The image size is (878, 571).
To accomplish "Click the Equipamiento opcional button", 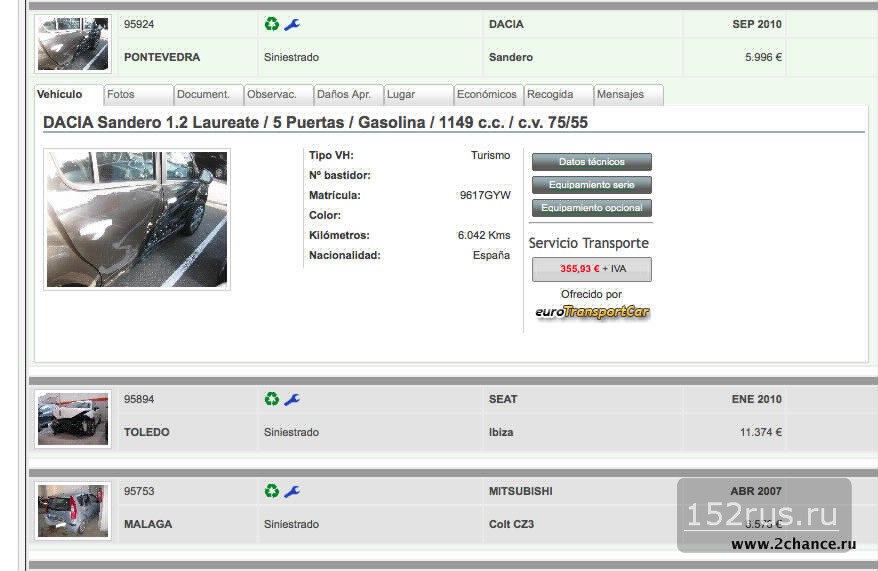I will [591, 208].
